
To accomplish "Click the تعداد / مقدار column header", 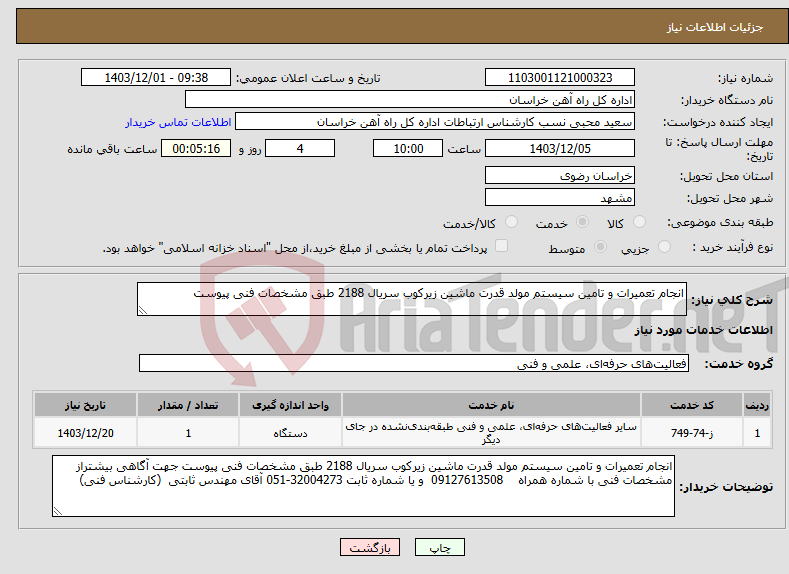I will click(x=188, y=405).
